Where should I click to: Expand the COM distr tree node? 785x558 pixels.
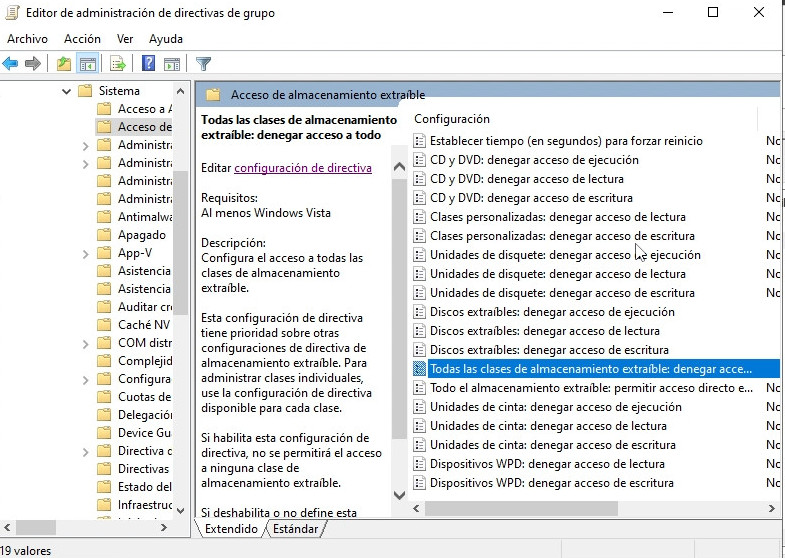click(85, 343)
